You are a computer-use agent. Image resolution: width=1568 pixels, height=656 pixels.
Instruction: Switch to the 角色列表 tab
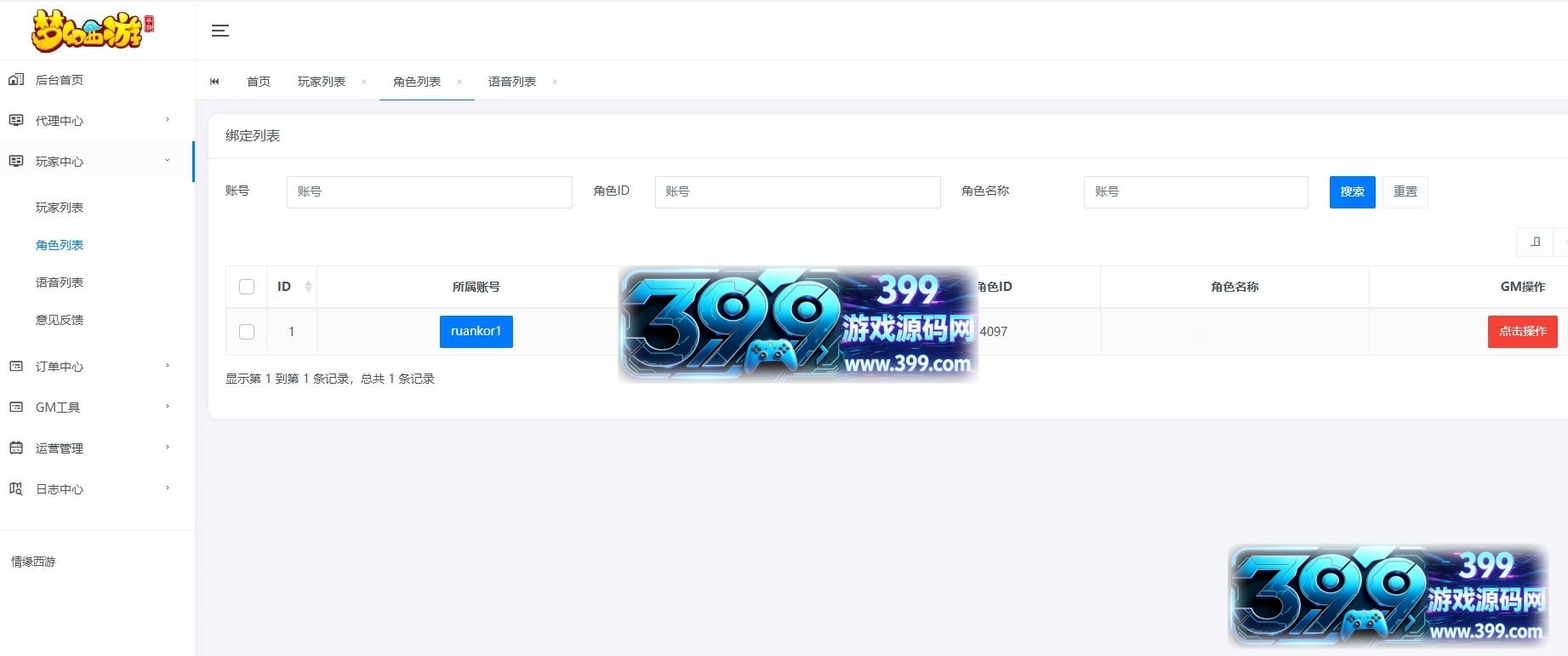pyautogui.click(x=417, y=82)
